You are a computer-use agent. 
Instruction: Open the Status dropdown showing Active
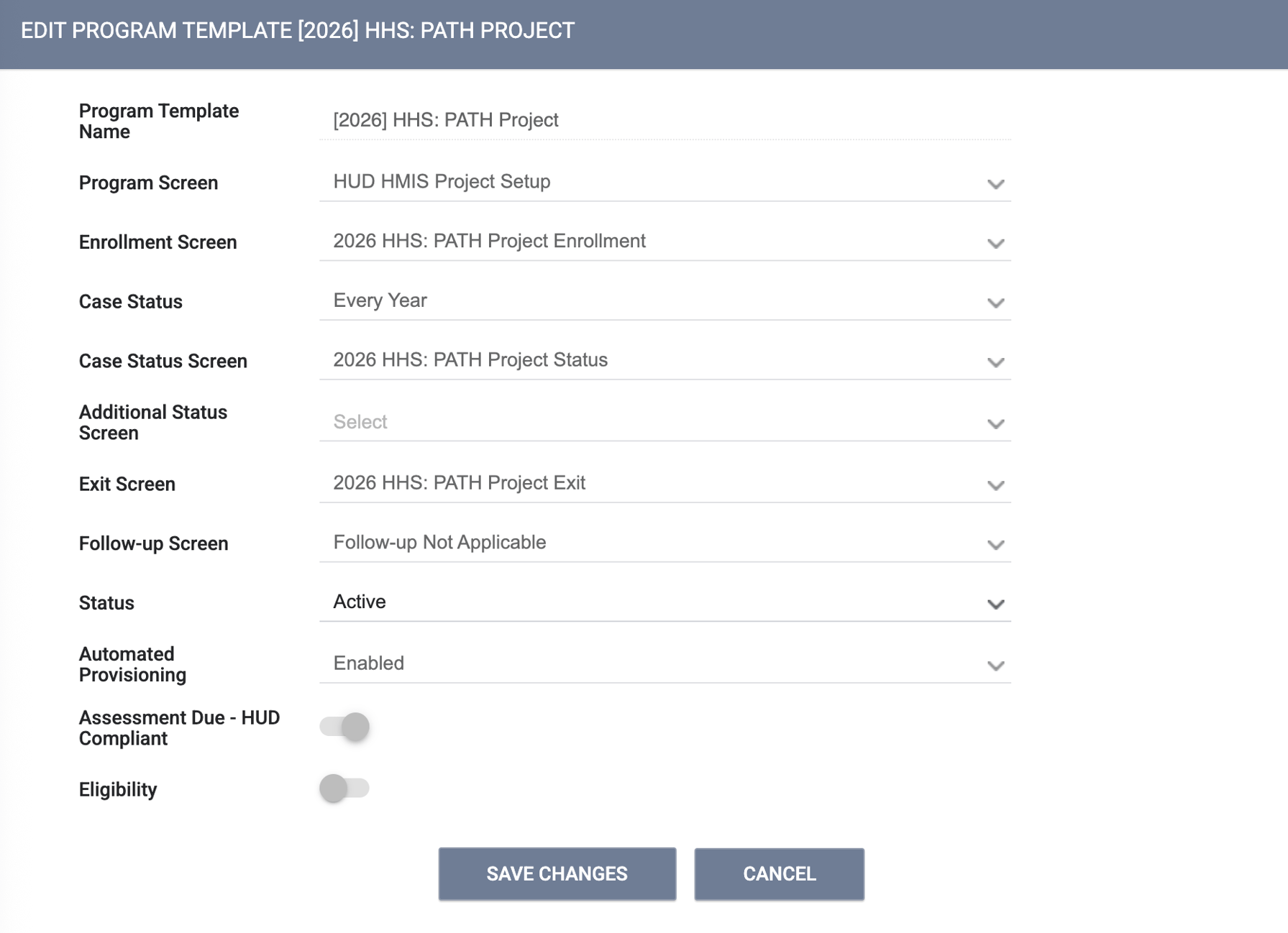pyautogui.click(x=665, y=602)
